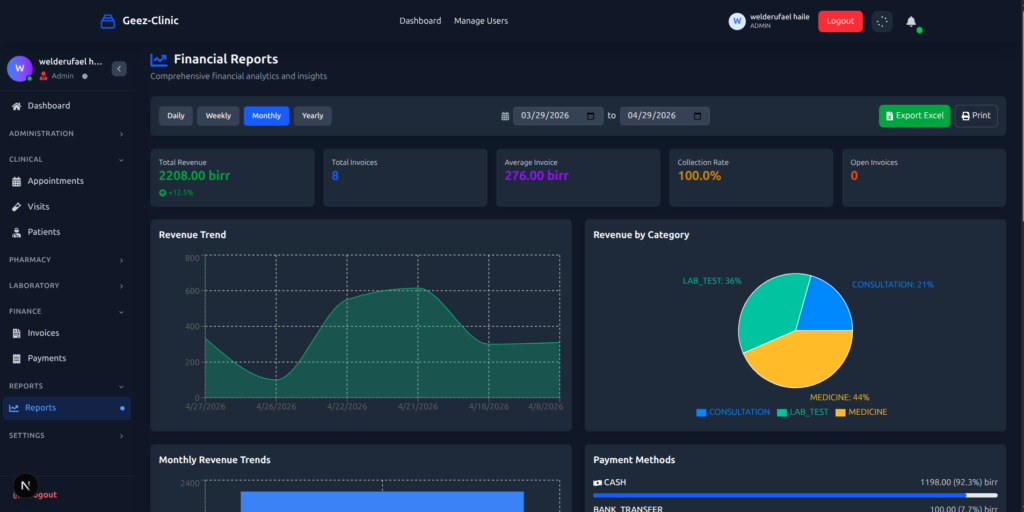Open Dashboard in top navigation
Image resolution: width=1024 pixels, height=512 pixels.
tap(420, 21)
